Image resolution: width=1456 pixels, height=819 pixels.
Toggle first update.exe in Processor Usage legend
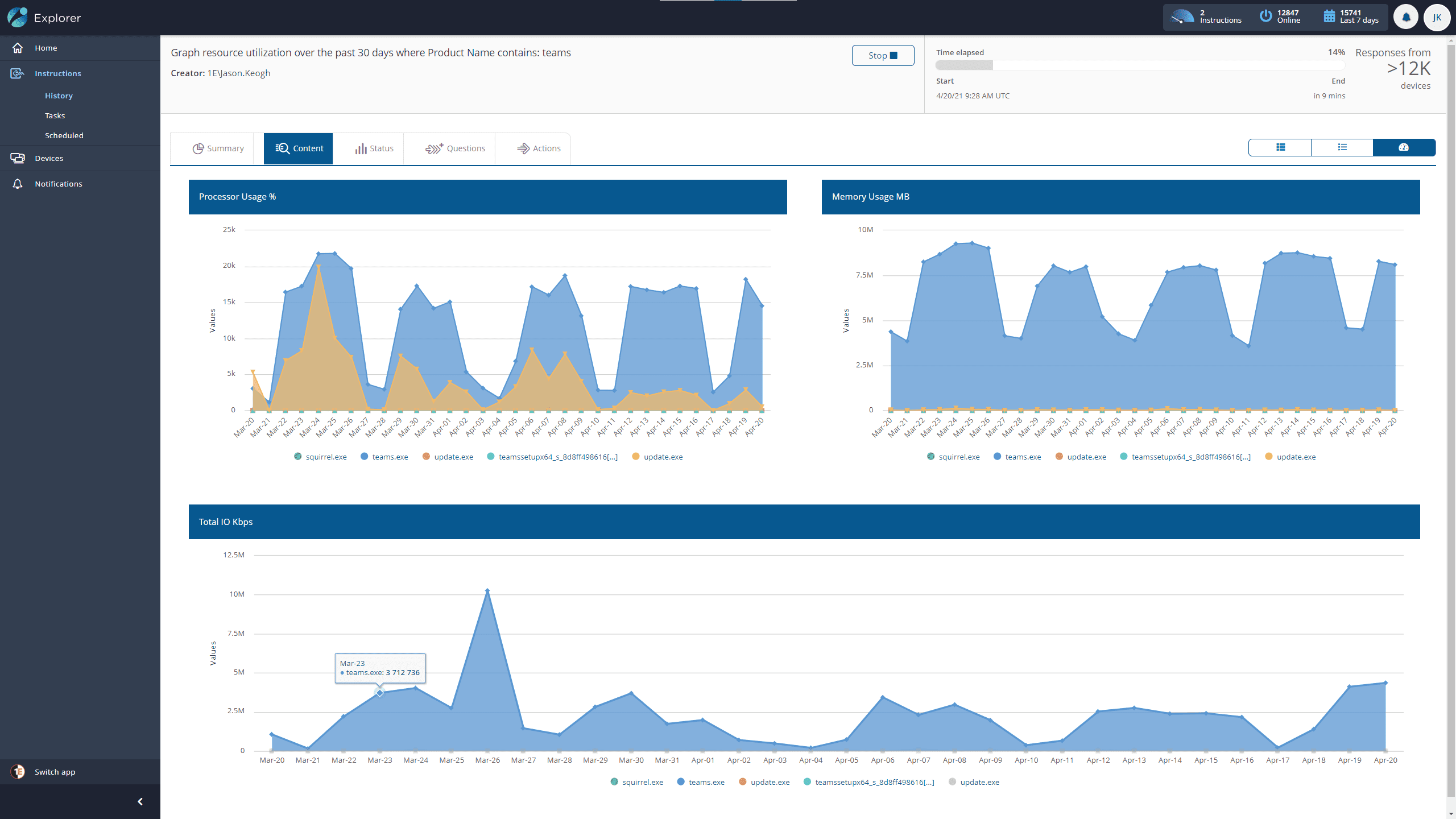point(448,457)
